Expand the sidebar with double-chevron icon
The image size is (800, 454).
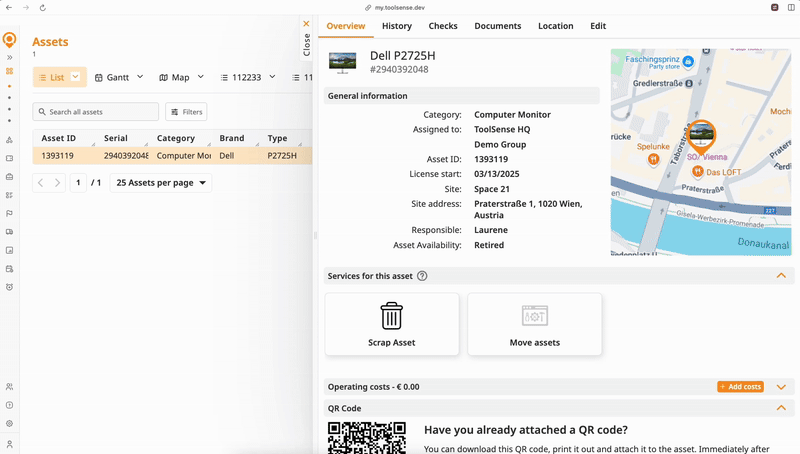(x=9, y=58)
